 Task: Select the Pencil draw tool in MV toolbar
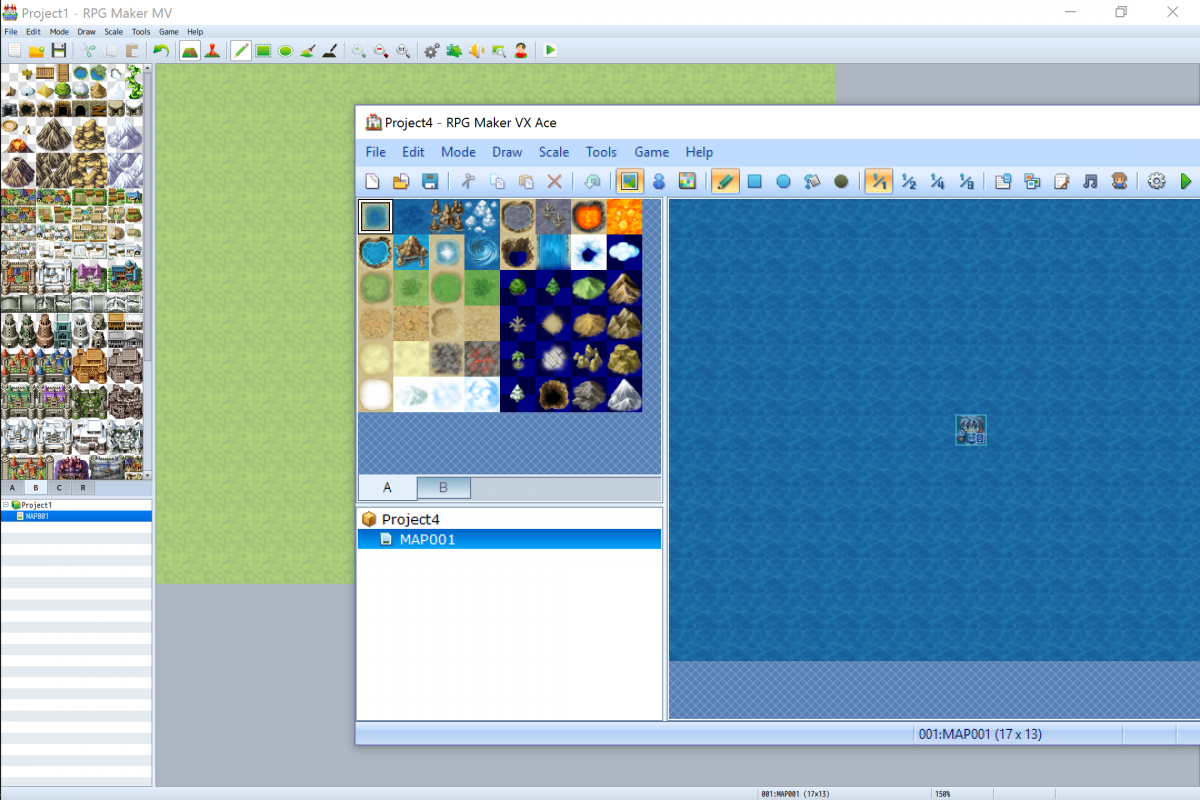tap(241, 50)
